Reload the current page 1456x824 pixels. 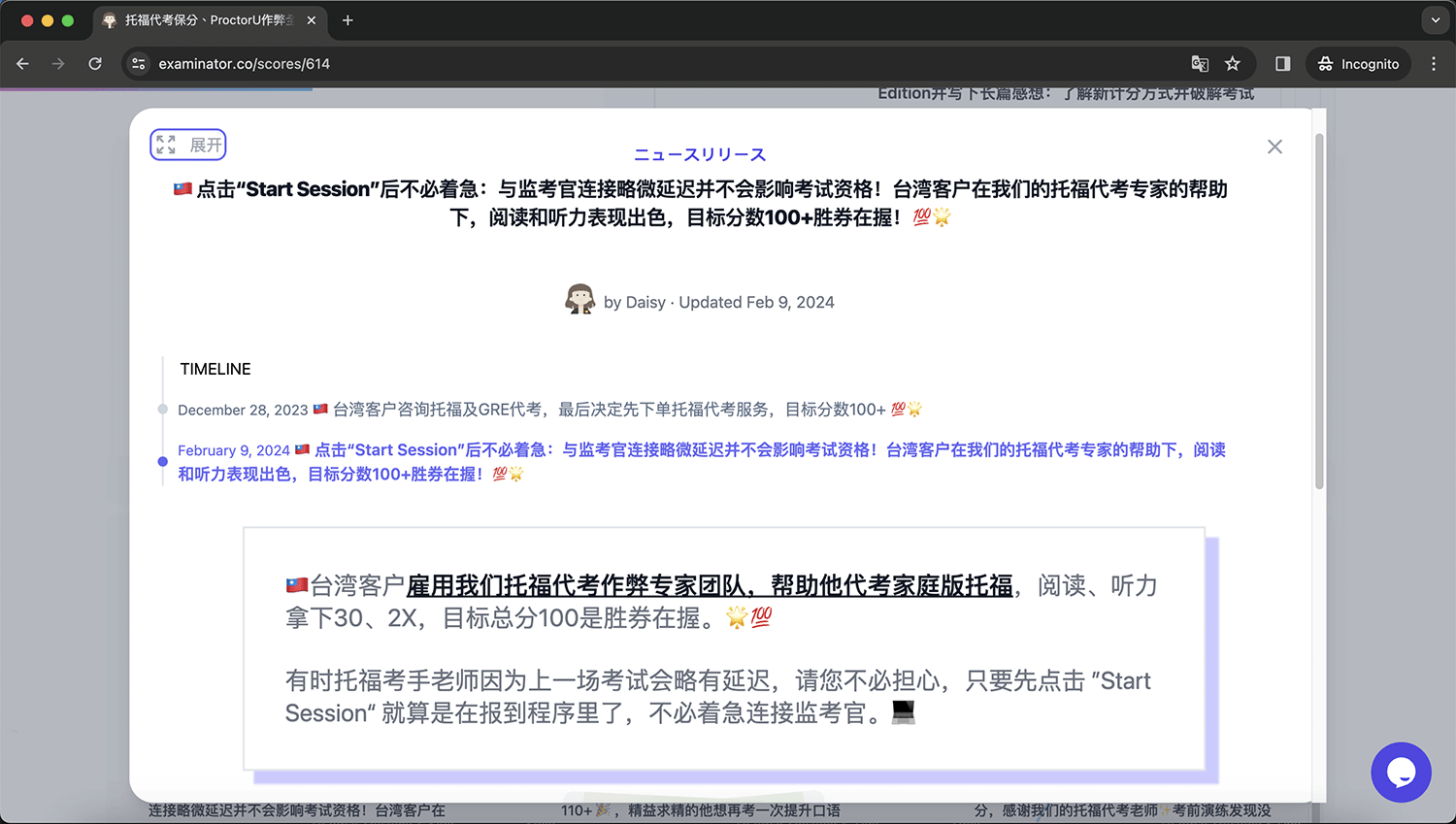click(x=95, y=64)
